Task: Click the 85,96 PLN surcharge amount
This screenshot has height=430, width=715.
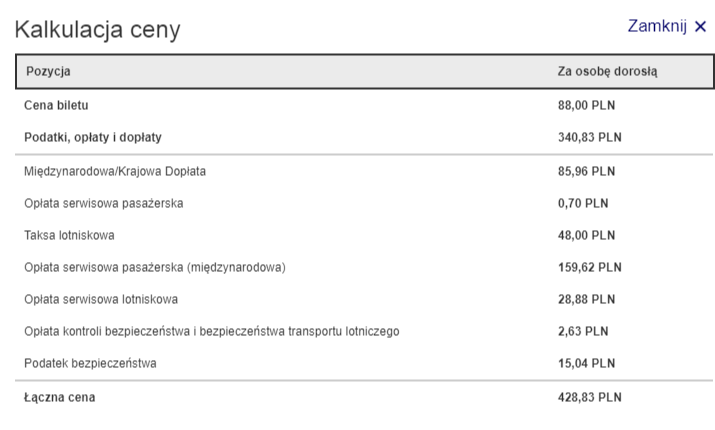Action: [586, 171]
